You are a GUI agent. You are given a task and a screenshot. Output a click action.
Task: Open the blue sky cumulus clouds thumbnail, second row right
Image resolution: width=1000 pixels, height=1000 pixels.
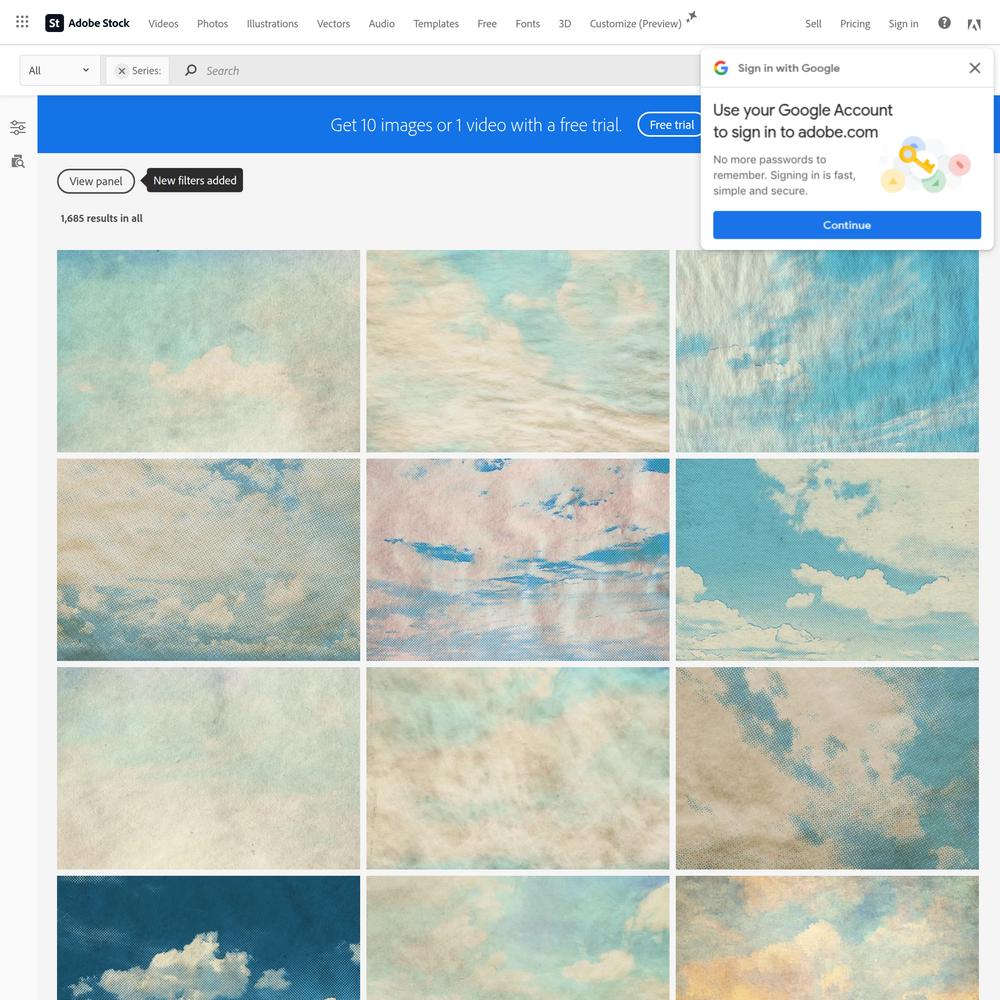pos(827,559)
